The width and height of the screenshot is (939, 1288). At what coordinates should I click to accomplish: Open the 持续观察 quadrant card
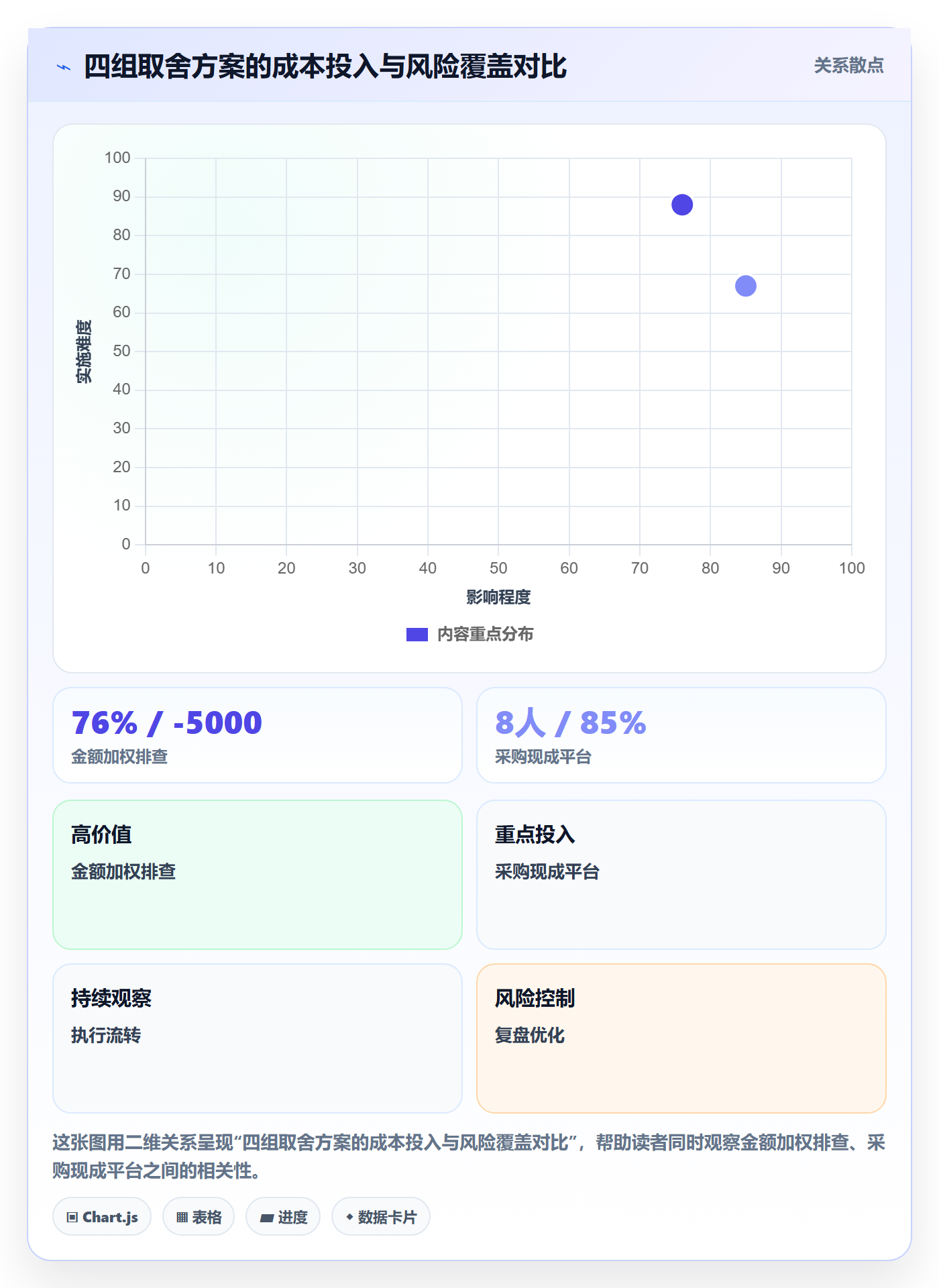pos(258,1038)
